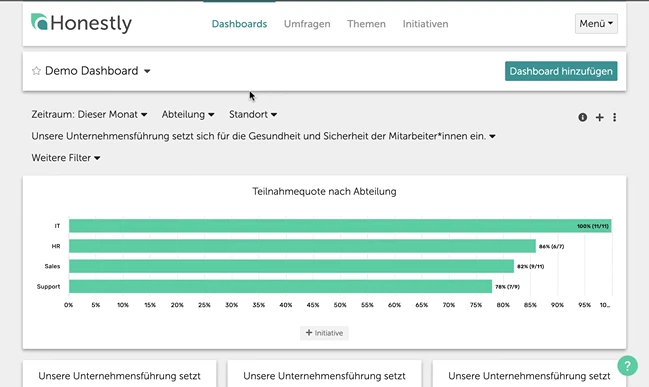This screenshot has height=387, width=649.
Task: Expand Weitere Filter
Action: pyautogui.click(x=66, y=158)
